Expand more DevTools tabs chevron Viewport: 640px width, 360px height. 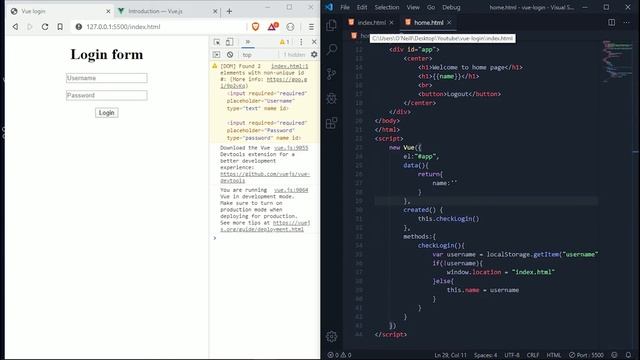247,42
